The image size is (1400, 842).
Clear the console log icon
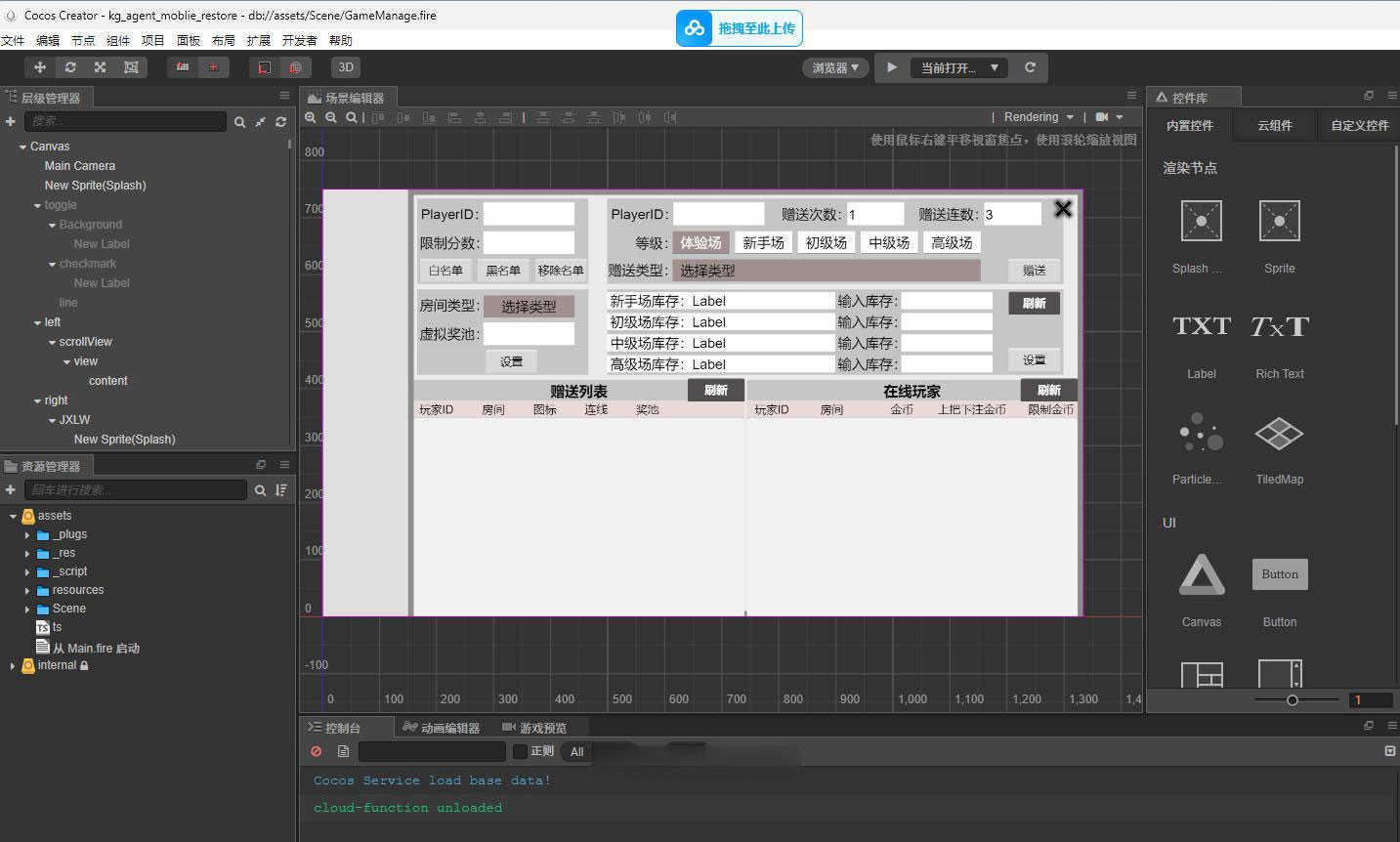pyautogui.click(x=316, y=751)
